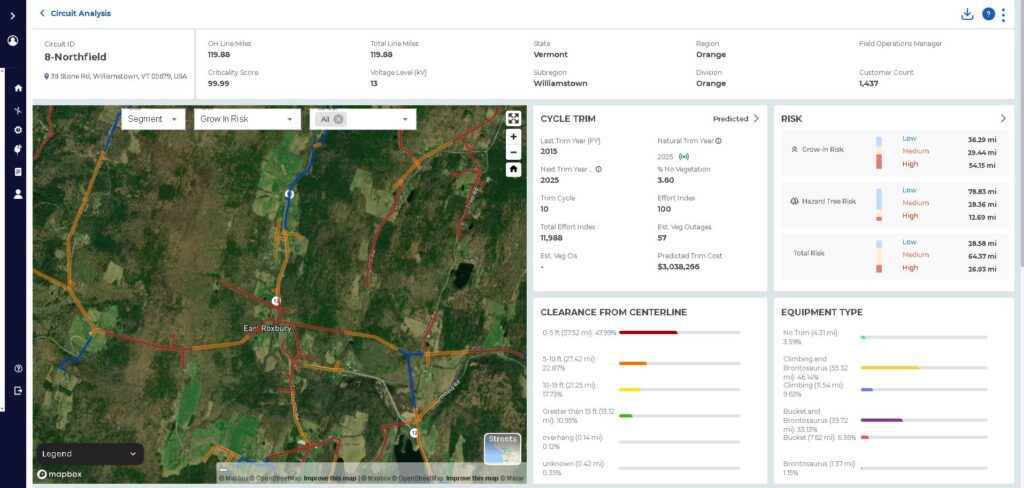Go to Home in sidebar

pos(18,88)
